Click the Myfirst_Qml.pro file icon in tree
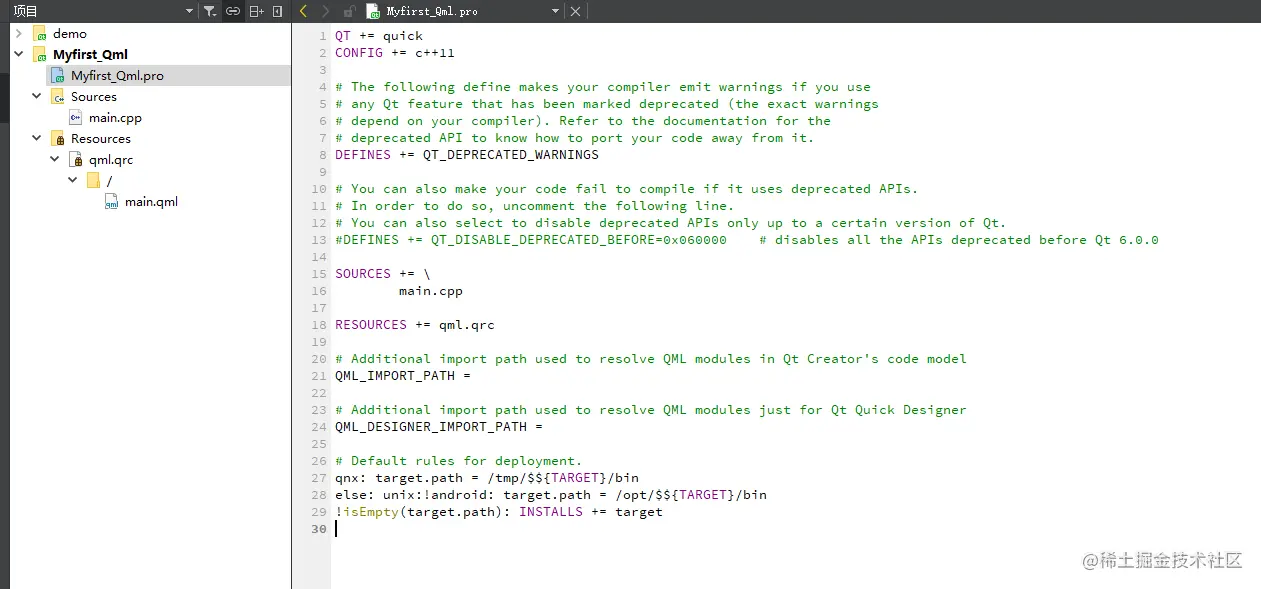The height and width of the screenshot is (589, 1261). [58, 75]
